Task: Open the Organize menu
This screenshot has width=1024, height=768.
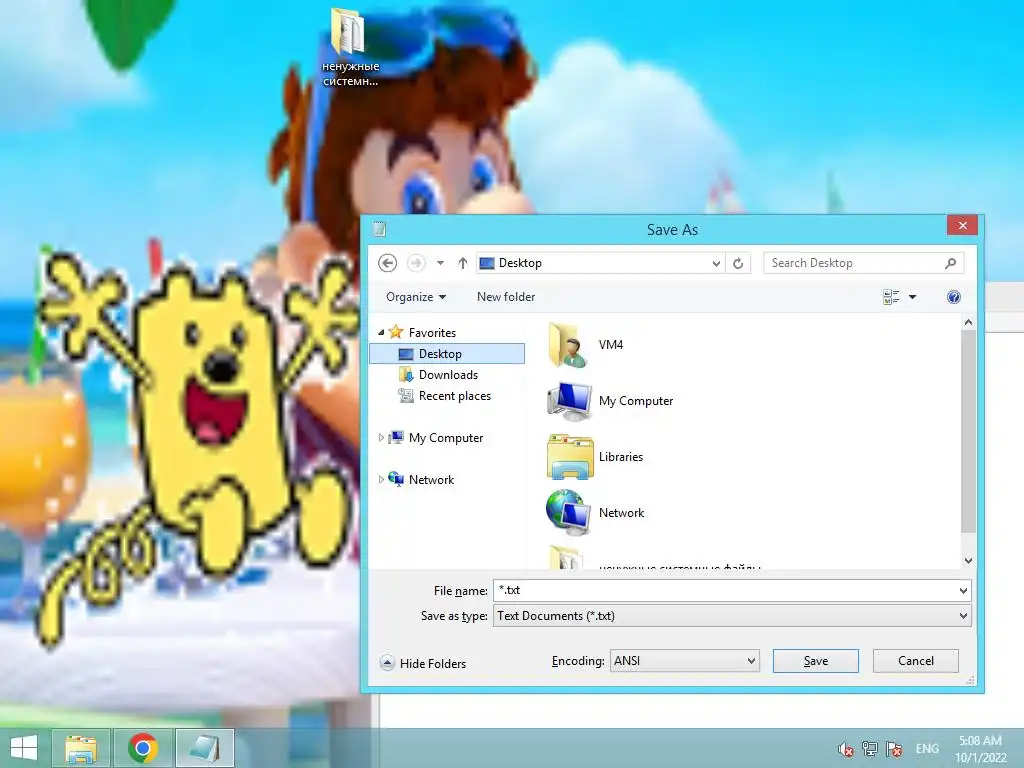Action: (416, 297)
